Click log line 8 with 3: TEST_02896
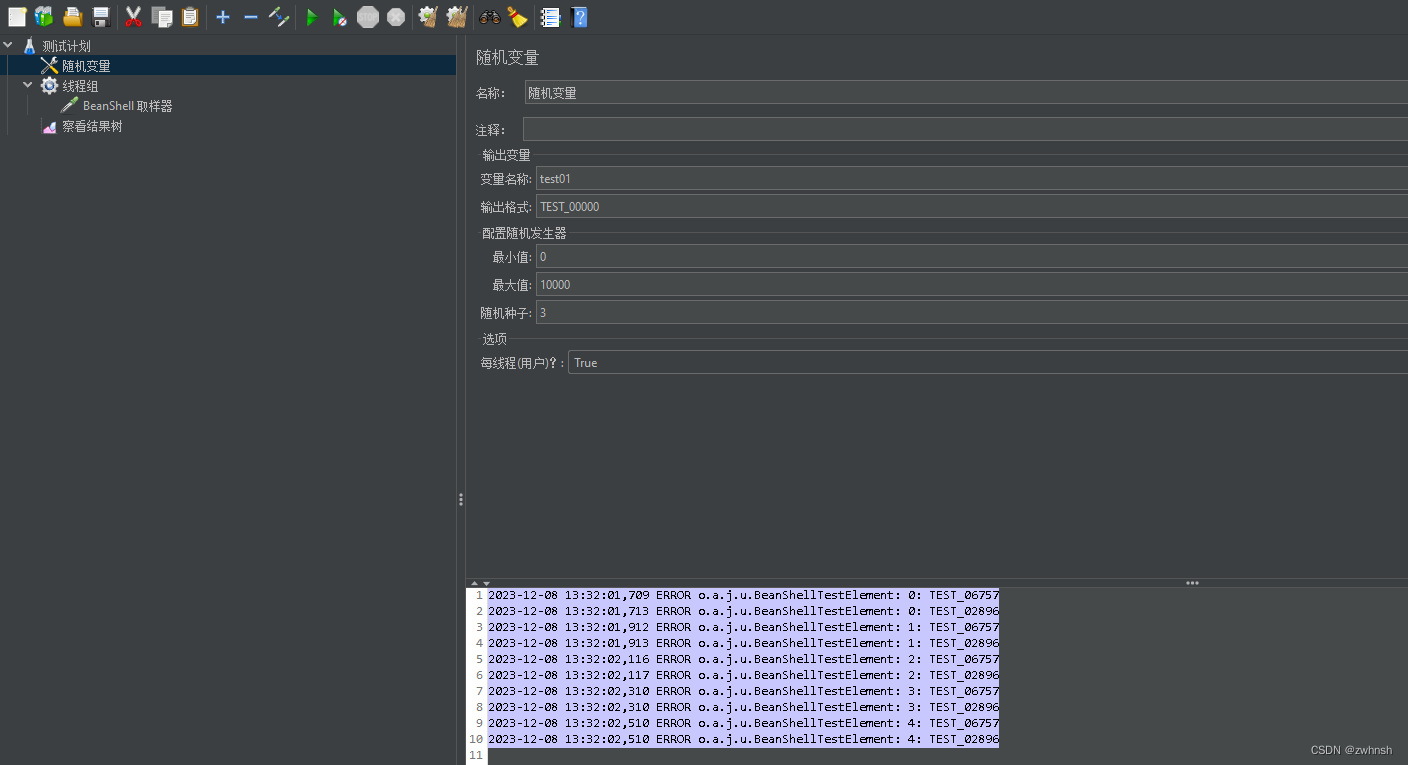 point(743,707)
